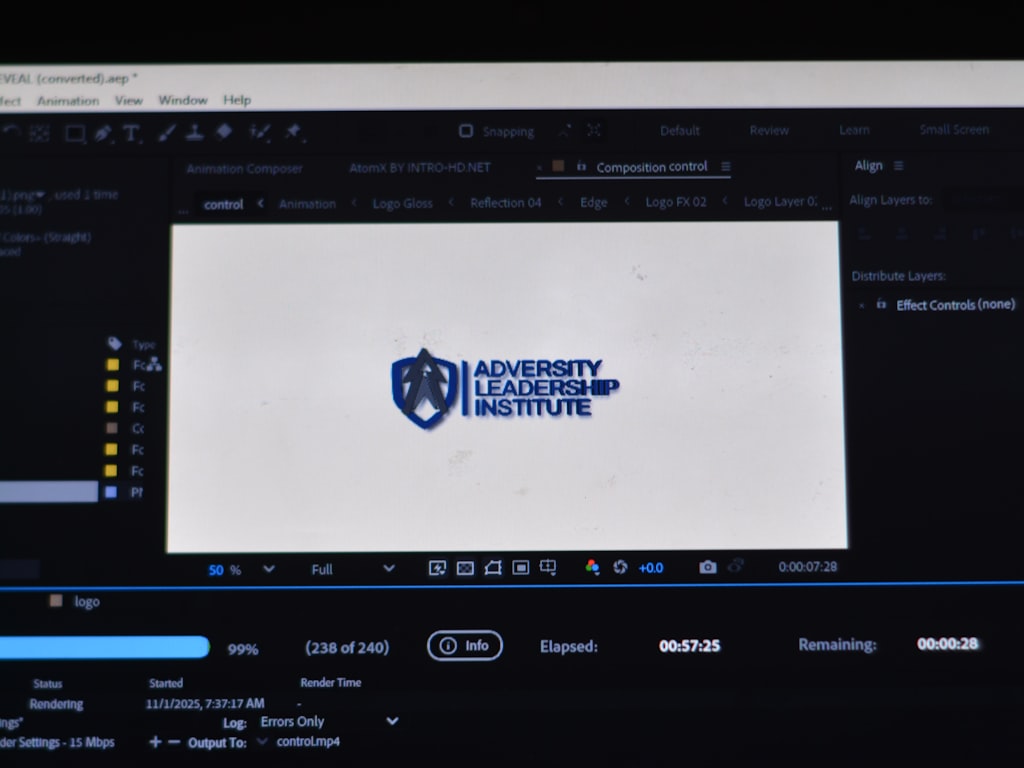Click the control.mp4 output file link
The width and height of the screenshot is (1024, 768).
(308, 742)
